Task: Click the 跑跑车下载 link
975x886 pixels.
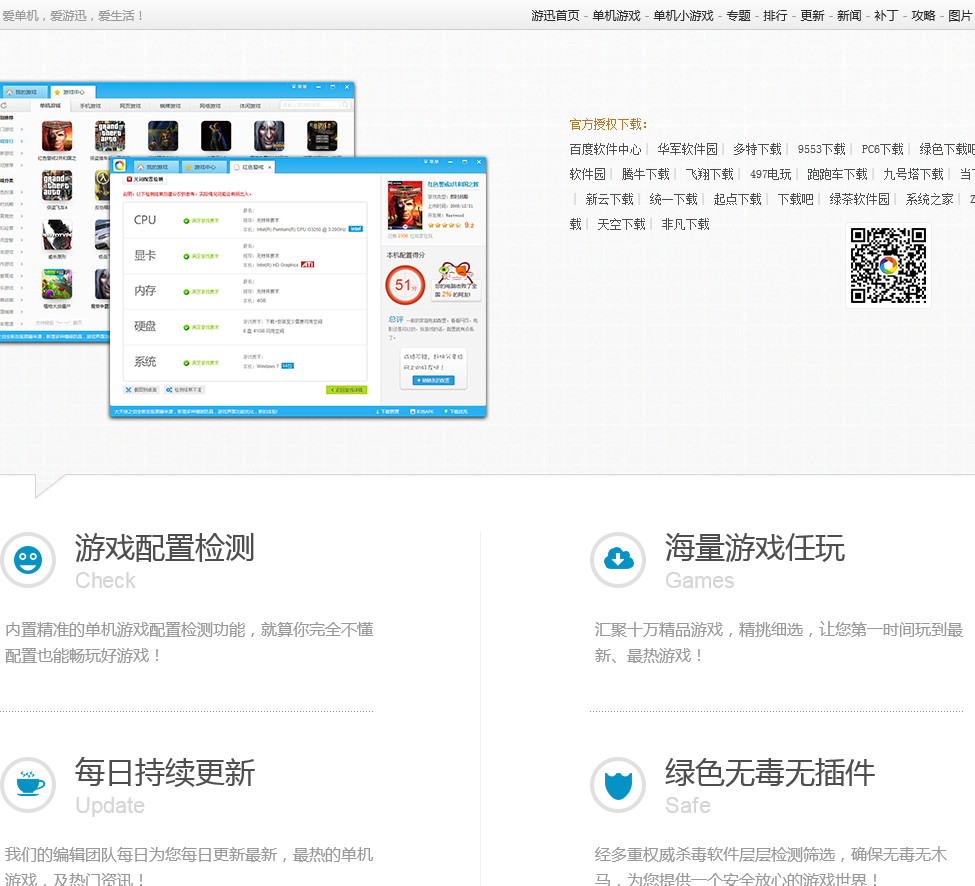Action: pyautogui.click(x=837, y=174)
